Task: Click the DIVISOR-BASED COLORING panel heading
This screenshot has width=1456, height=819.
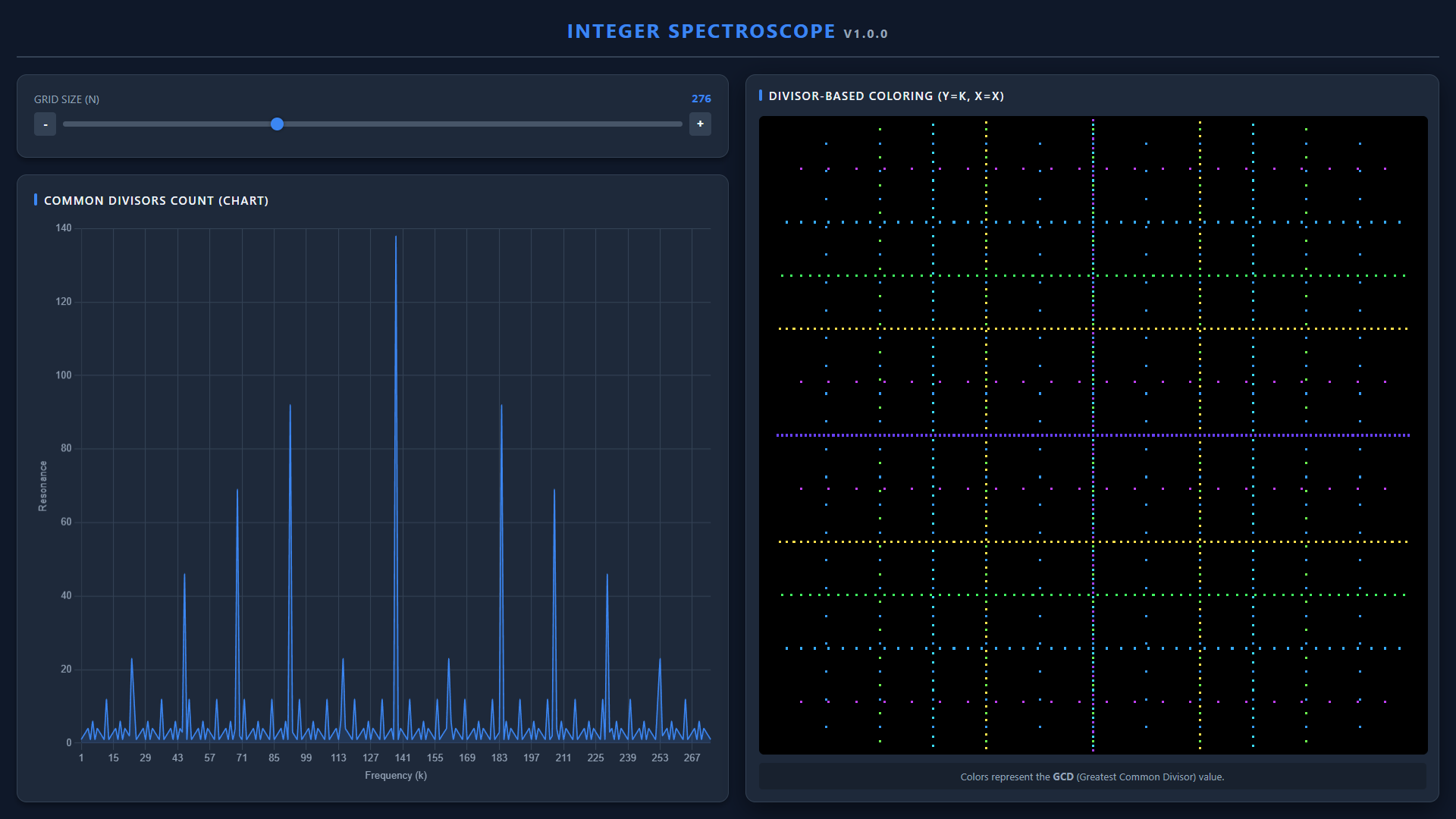Action: point(886,96)
